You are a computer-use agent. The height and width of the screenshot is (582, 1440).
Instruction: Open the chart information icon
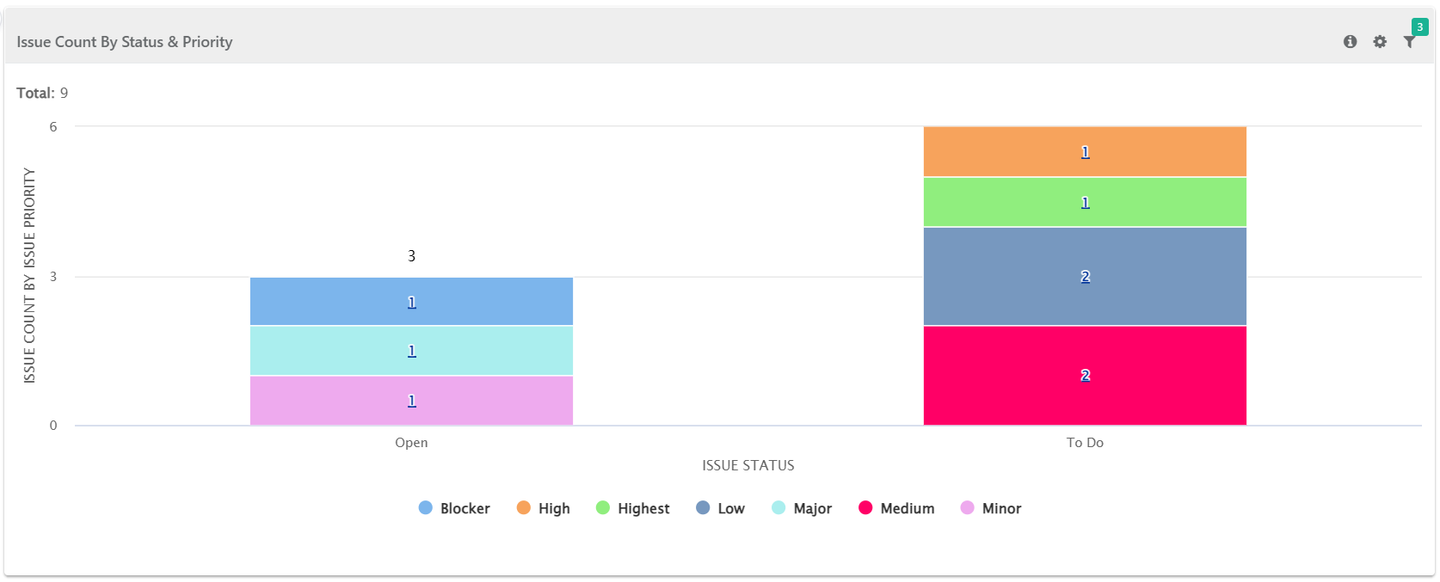point(1350,41)
